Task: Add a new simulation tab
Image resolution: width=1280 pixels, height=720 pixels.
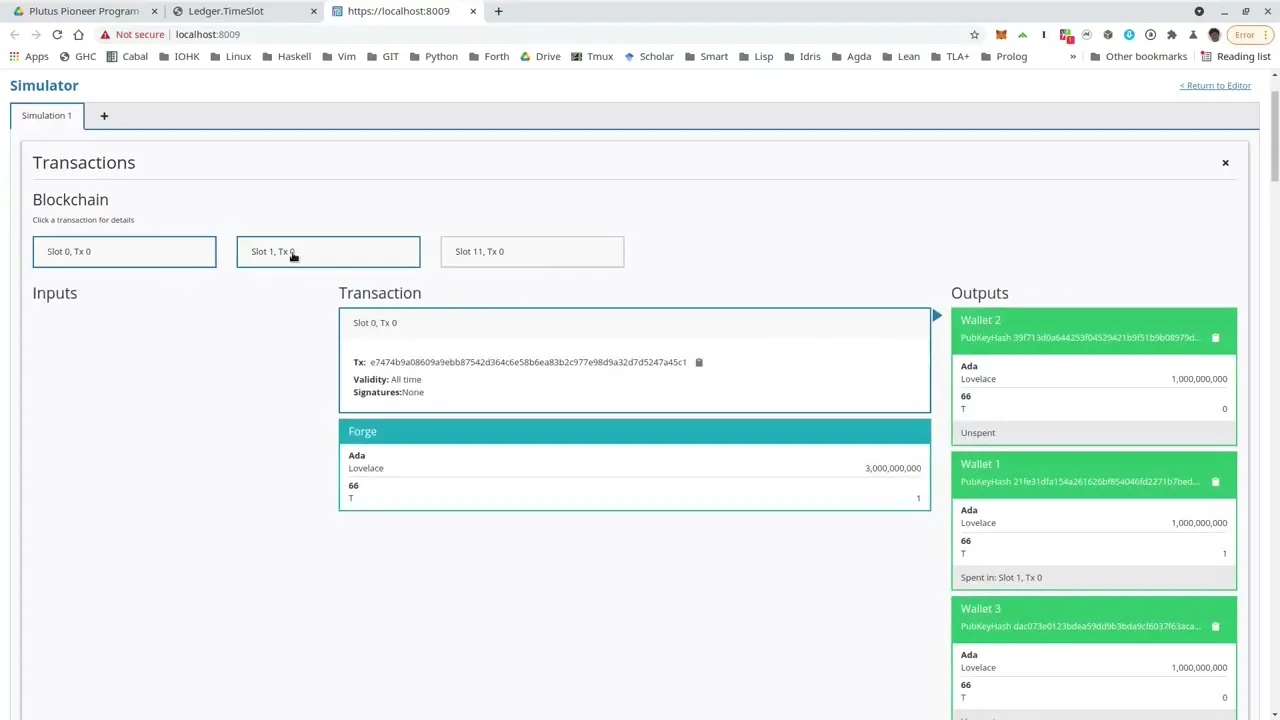Action: tap(104, 116)
